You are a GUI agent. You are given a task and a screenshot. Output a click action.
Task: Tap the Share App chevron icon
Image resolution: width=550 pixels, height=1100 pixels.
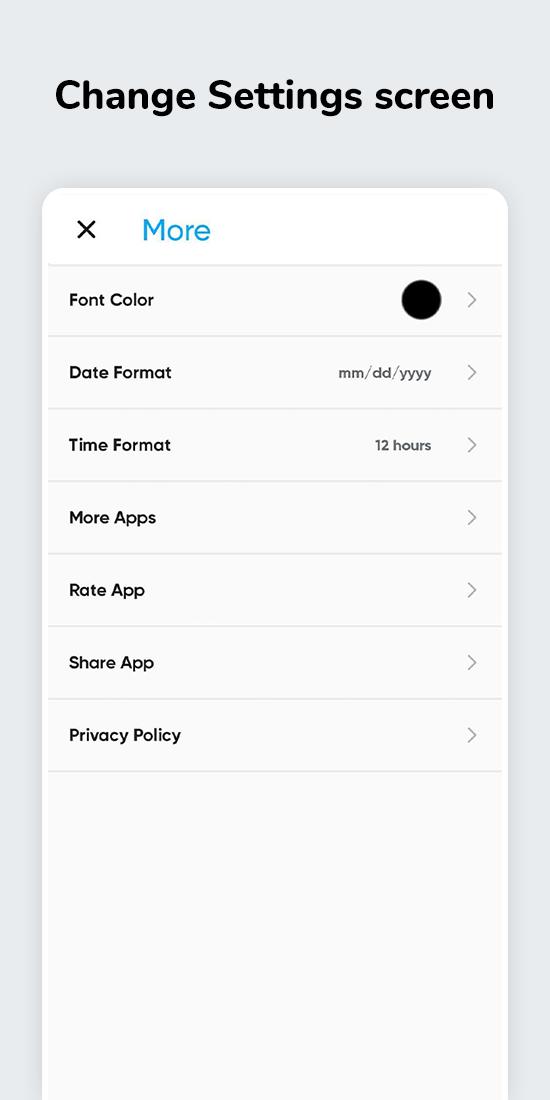(471, 662)
